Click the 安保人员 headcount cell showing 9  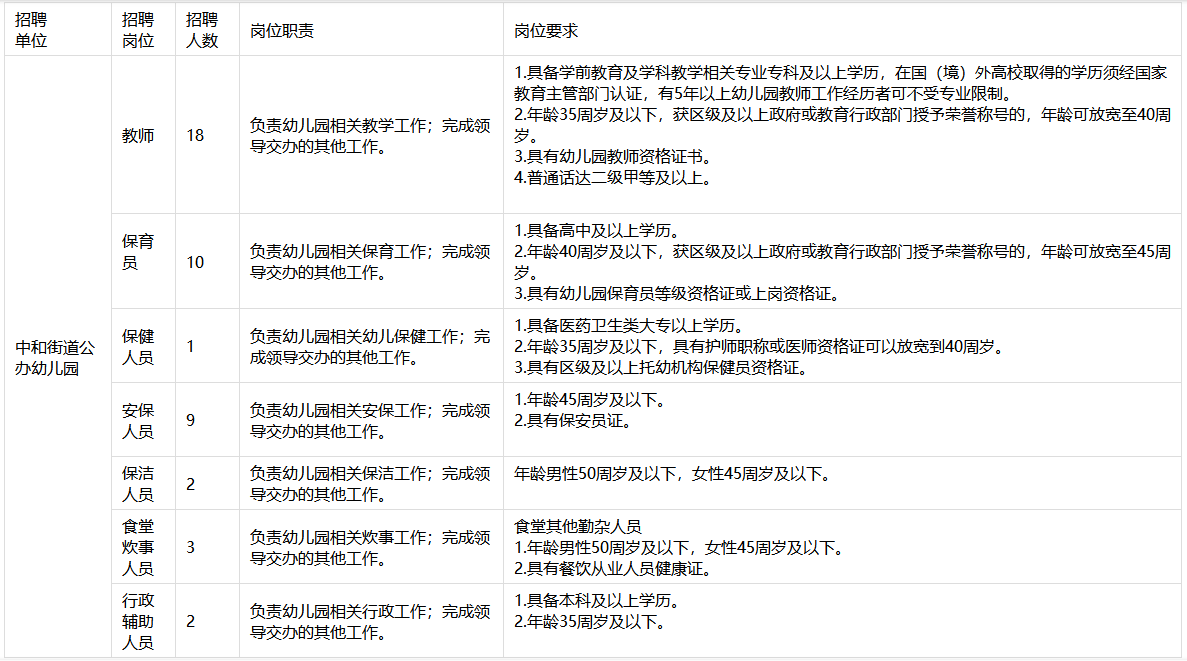(191, 420)
